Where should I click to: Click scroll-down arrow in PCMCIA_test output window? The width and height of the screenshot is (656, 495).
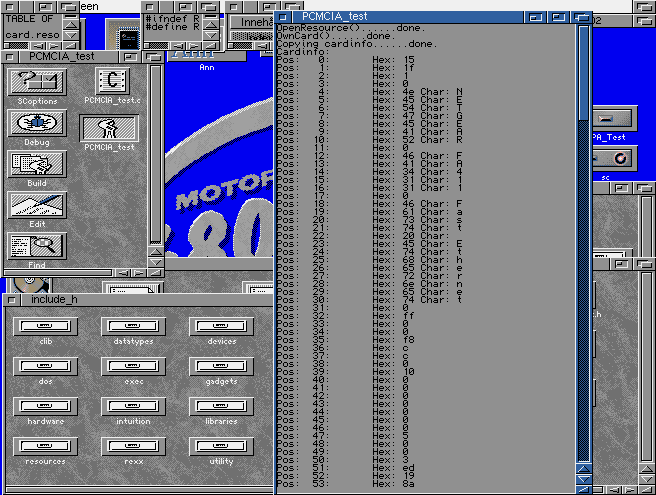pyautogui.click(x=584, y=479)
